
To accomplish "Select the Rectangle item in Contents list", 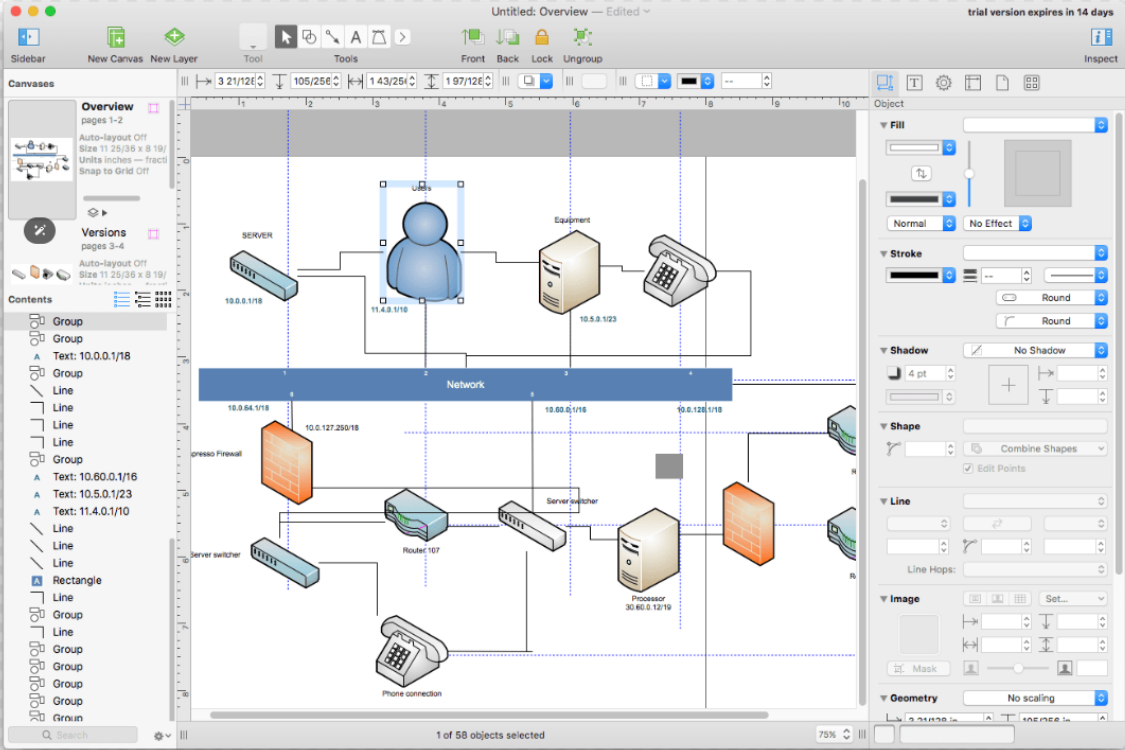I will (x=76, y=580).
